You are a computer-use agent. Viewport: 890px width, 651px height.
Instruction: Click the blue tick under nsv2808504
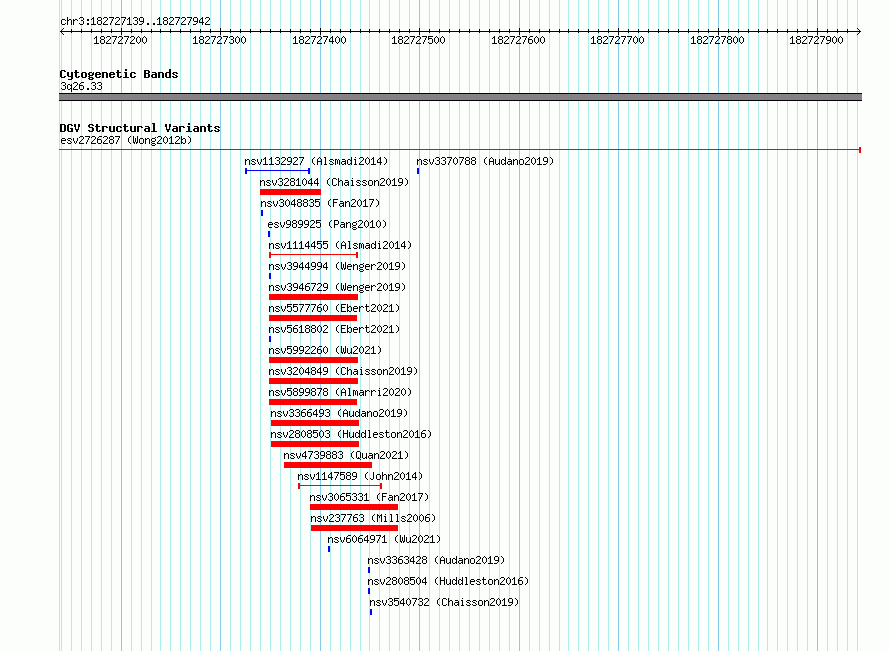click(x=369, y=591)
